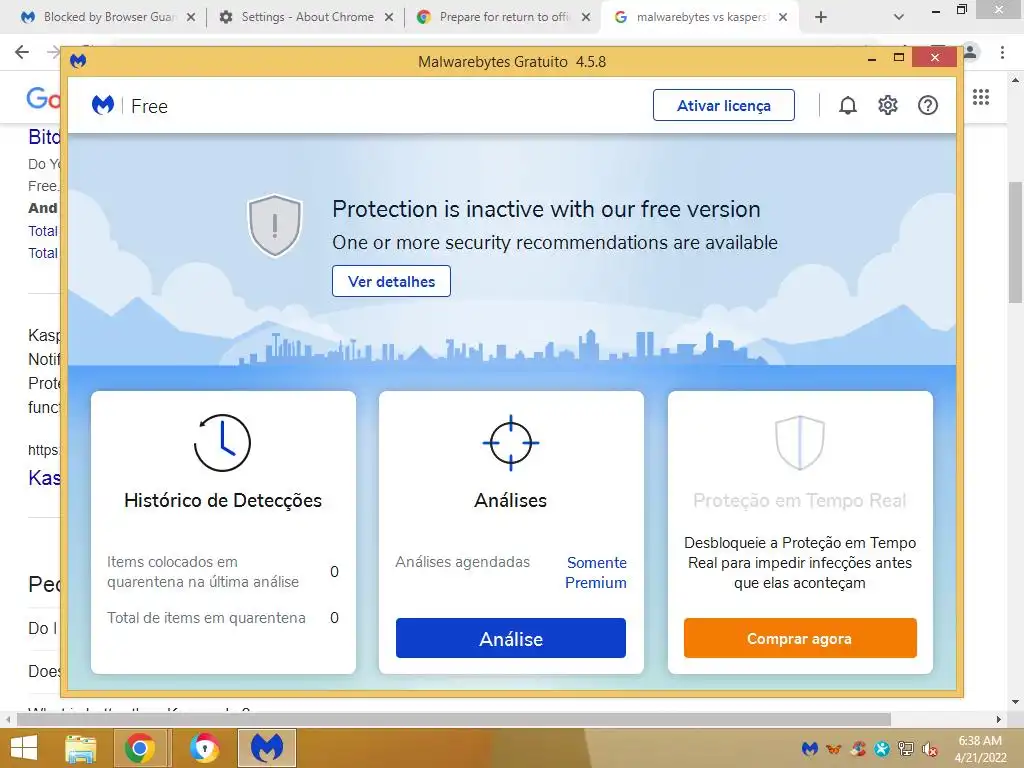The width and height of the screenshot is (1024, 768).
Task: Open a new Chrome tab
Action: (821, 17)
